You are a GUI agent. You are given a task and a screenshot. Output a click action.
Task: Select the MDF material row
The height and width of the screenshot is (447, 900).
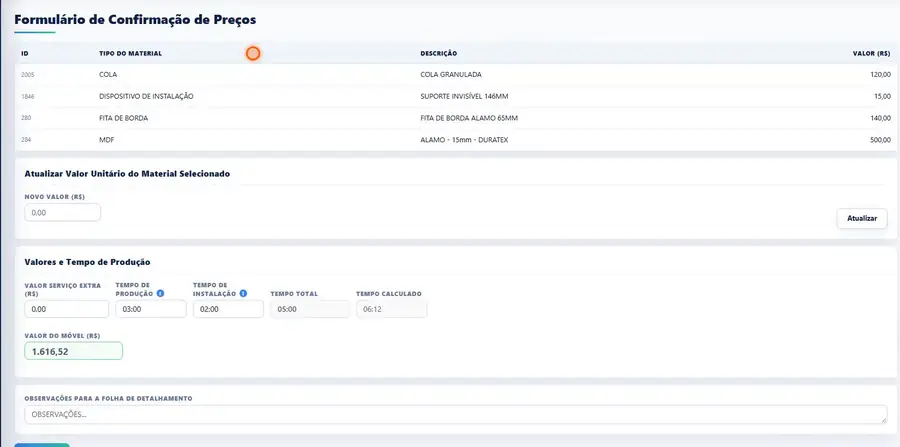[x=456, y=139]
